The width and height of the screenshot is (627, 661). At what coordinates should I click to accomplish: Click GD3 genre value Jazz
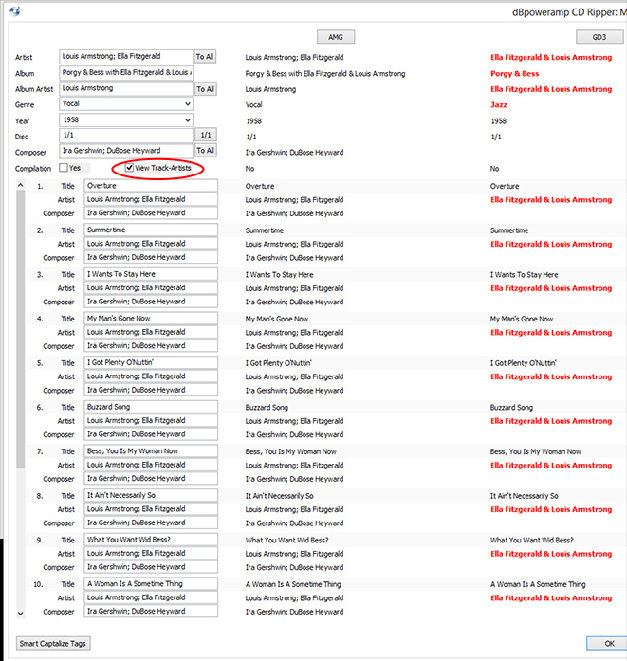point(498,105)
